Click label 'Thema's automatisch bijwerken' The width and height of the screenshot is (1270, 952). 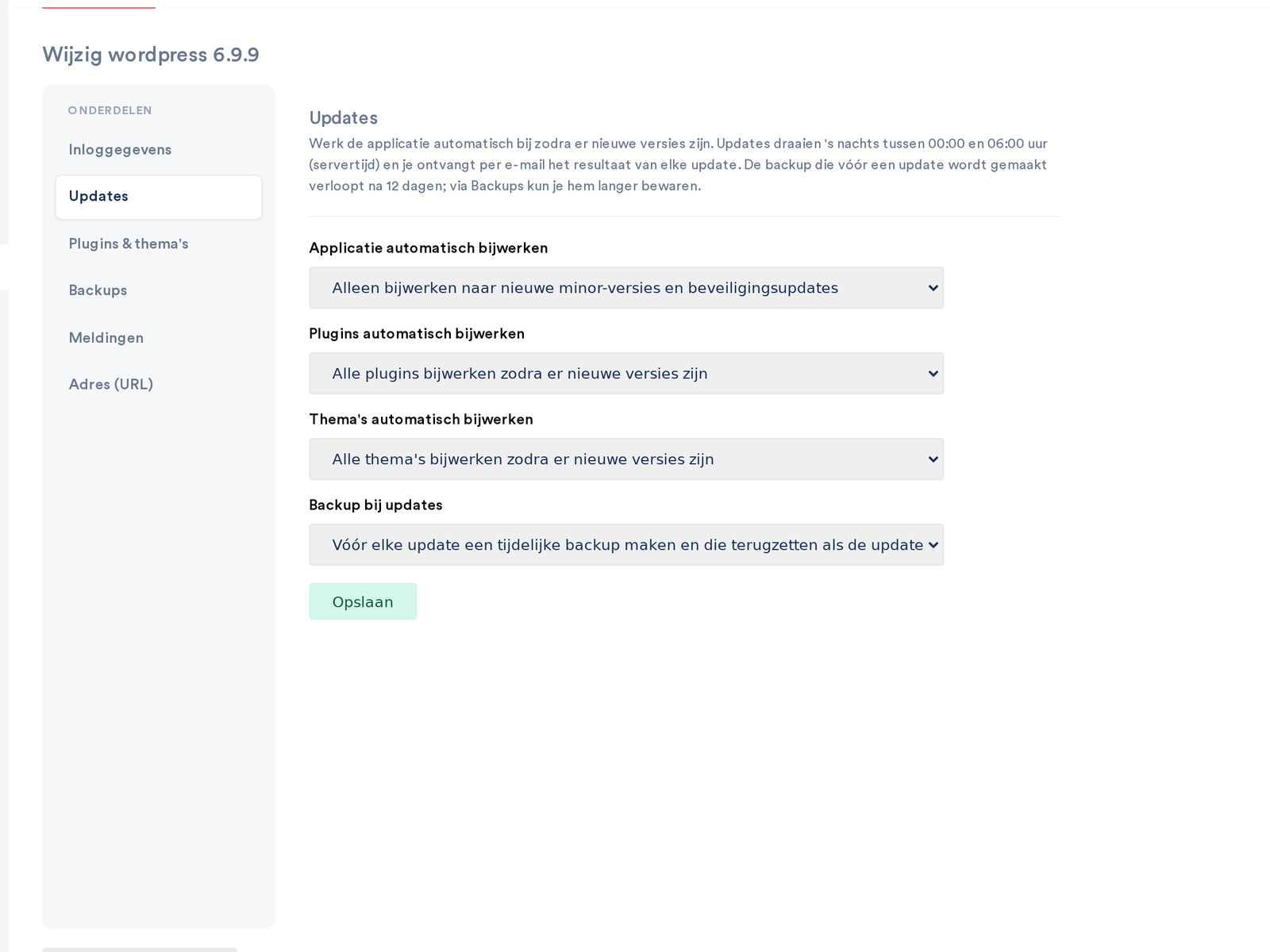421,420
